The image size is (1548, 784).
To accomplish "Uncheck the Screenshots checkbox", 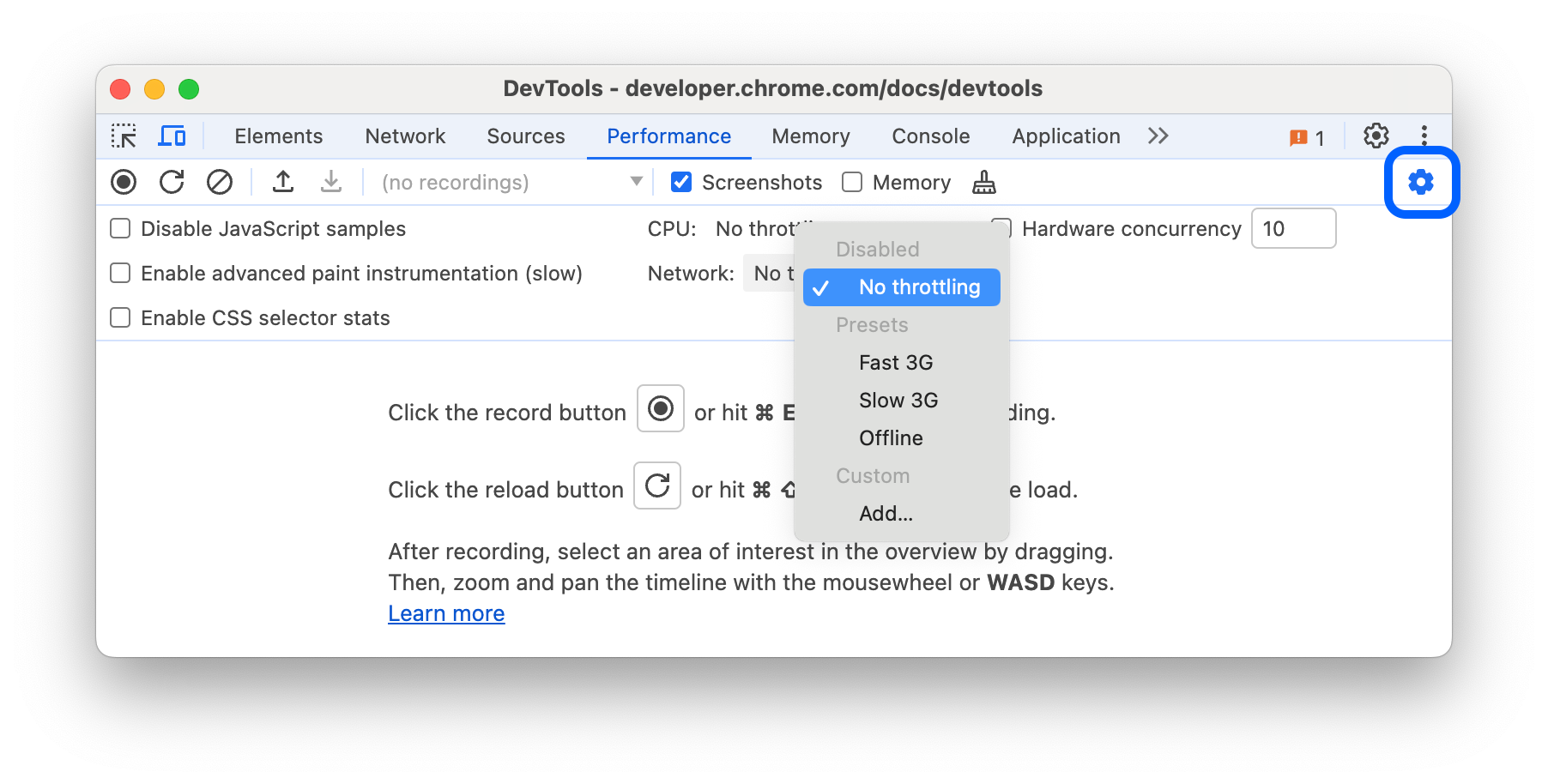I will (x=681, y=182).
